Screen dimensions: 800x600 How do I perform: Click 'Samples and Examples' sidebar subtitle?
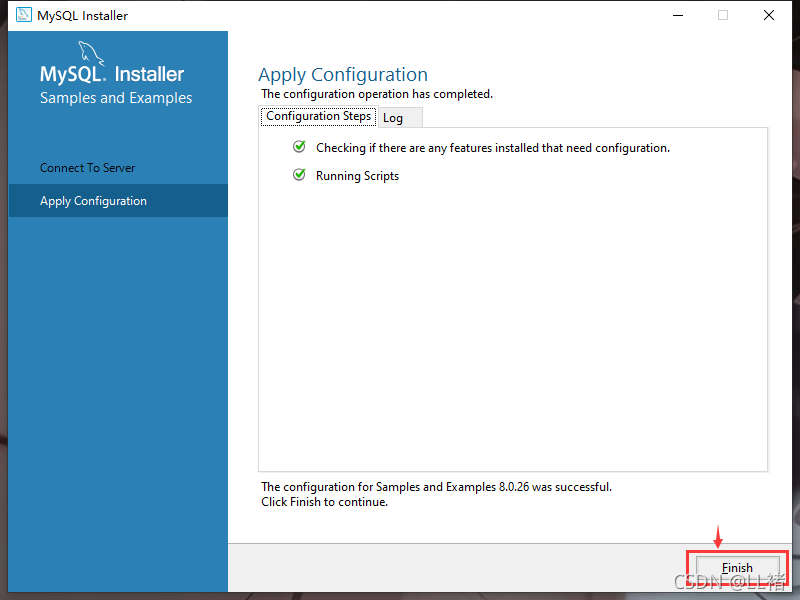tap(116, 97)
